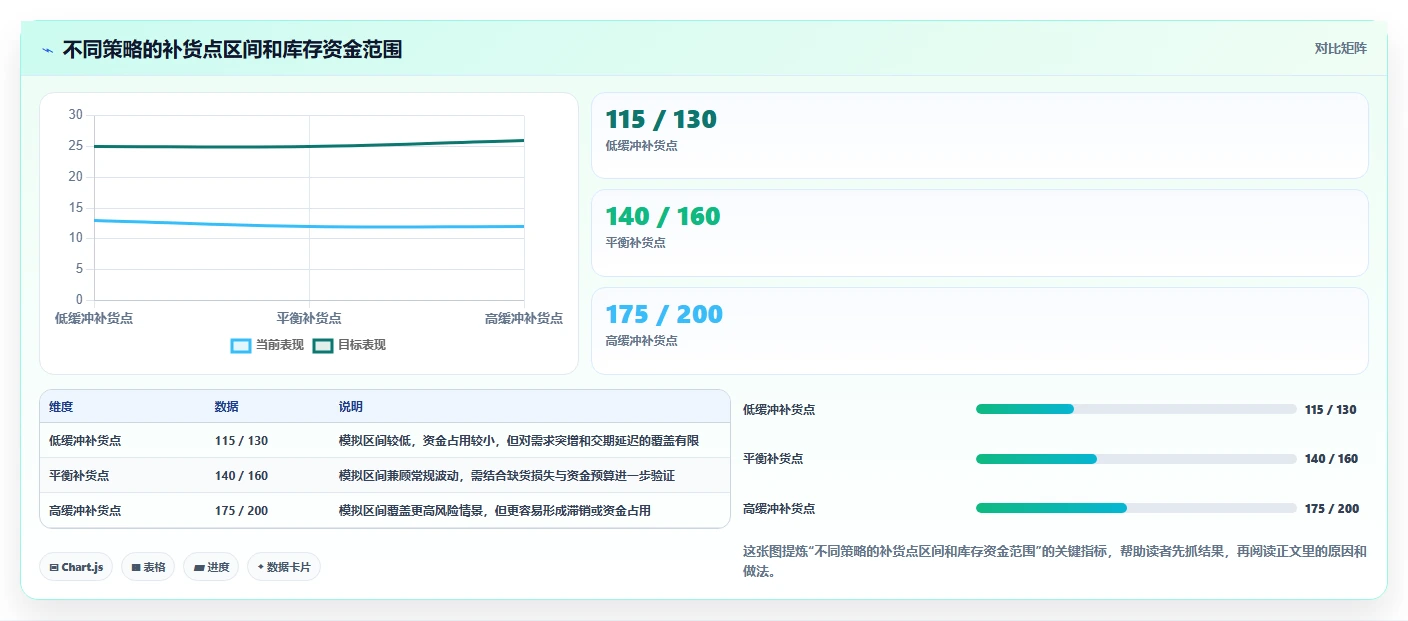The image size is (1408, 621).
Task: Click the summary paragraph starting 这张图提炼
Action: pyautogui.click(x=1054, y=562)
